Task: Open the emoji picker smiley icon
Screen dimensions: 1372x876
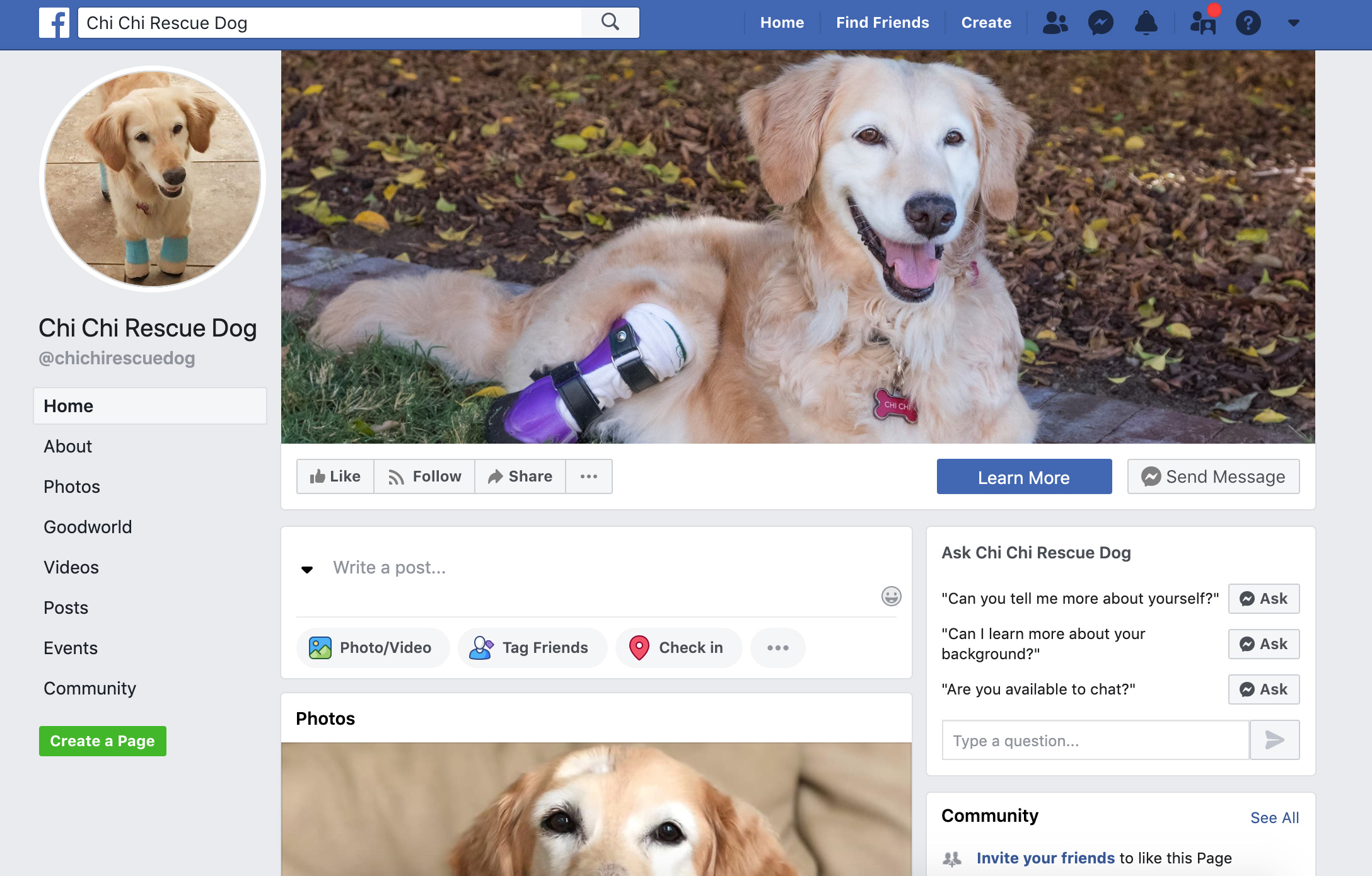Action: pos(891,596)
